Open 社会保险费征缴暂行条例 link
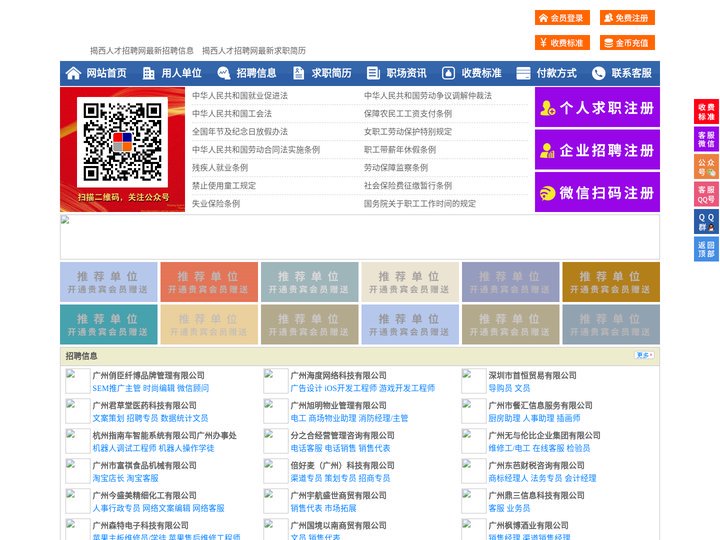 coord(408,186)
